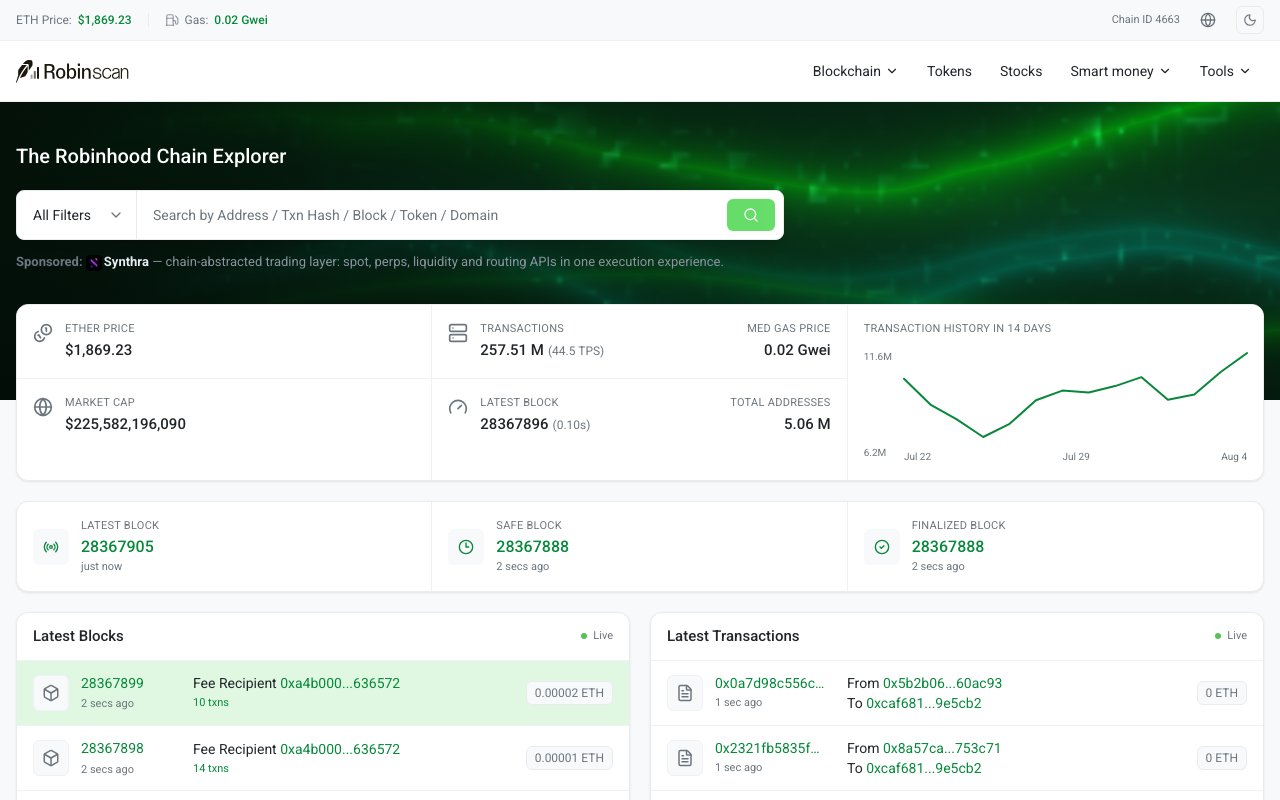
Task: Click the 0.00002 ETH reward badge
Action: point(570,693)
